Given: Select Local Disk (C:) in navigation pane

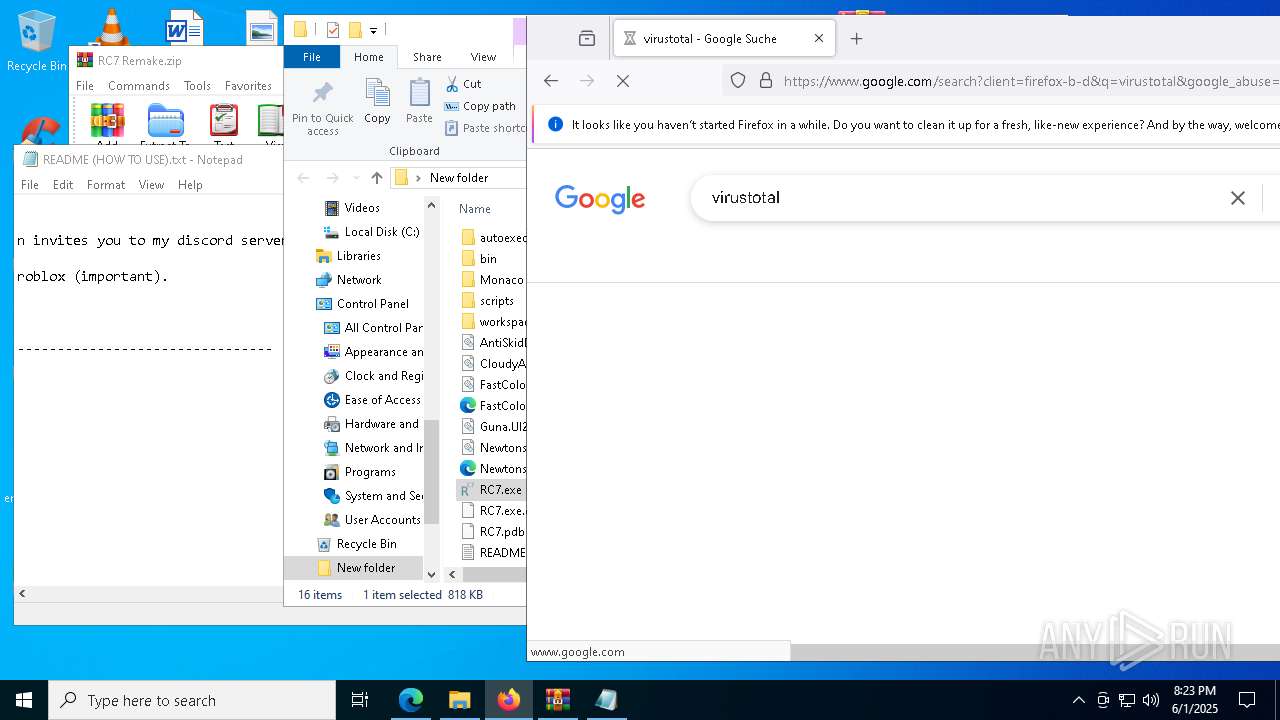Looking at the screenshot, I should coord(382,232).
